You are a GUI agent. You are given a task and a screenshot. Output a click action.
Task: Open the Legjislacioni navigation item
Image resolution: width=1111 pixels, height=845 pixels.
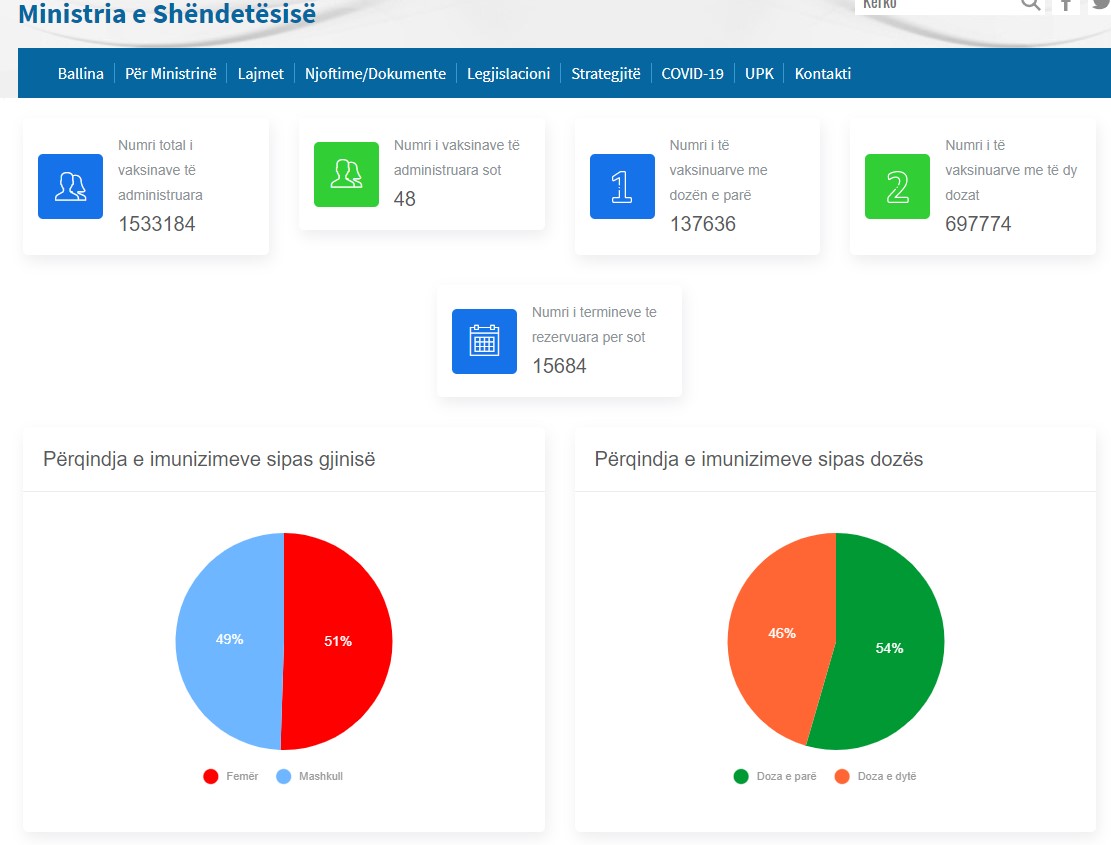pos(508,73)
